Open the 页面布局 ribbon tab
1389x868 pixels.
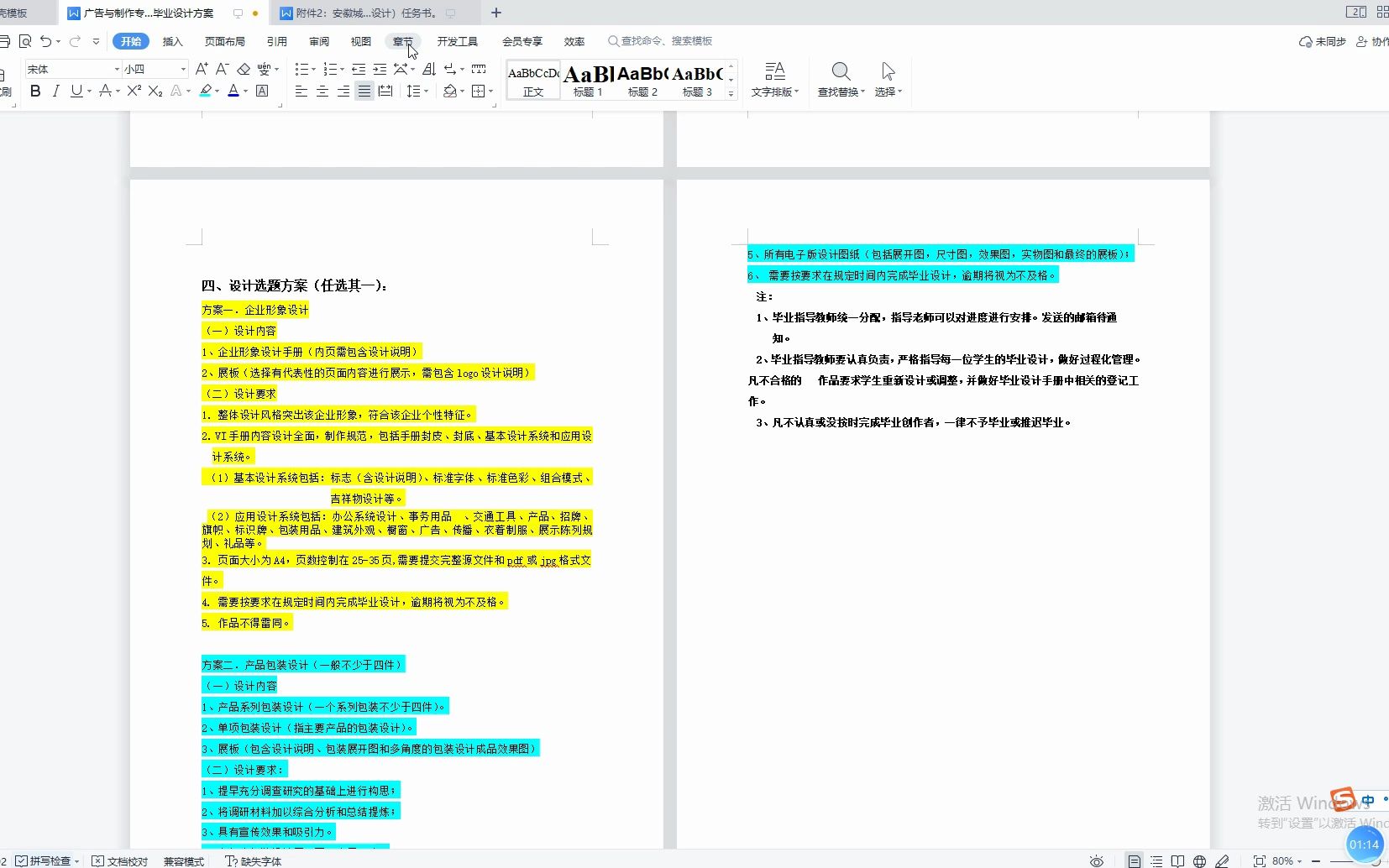pos(224,41)
